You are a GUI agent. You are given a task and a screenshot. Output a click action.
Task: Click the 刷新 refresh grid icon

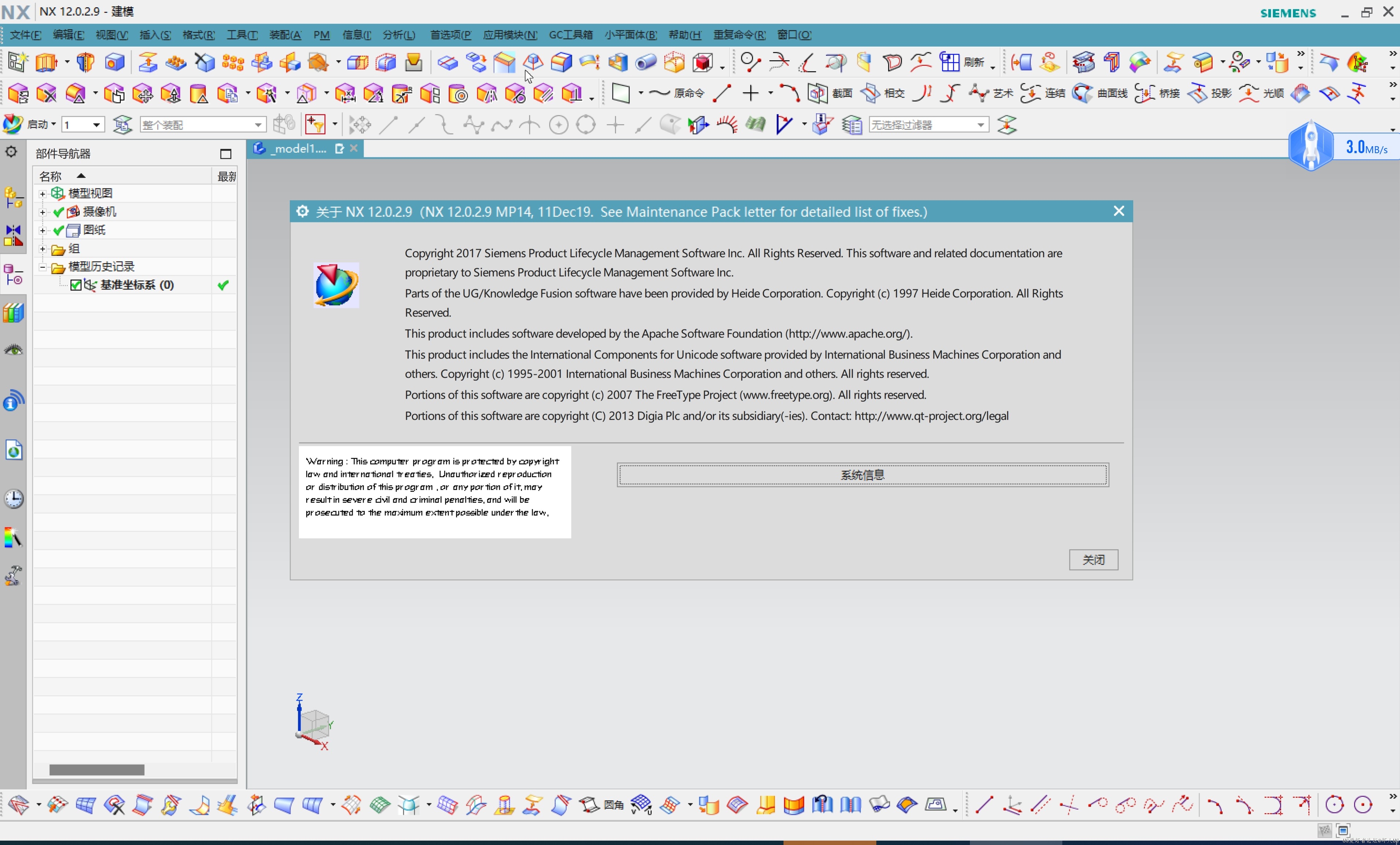[x=961, y=62]
